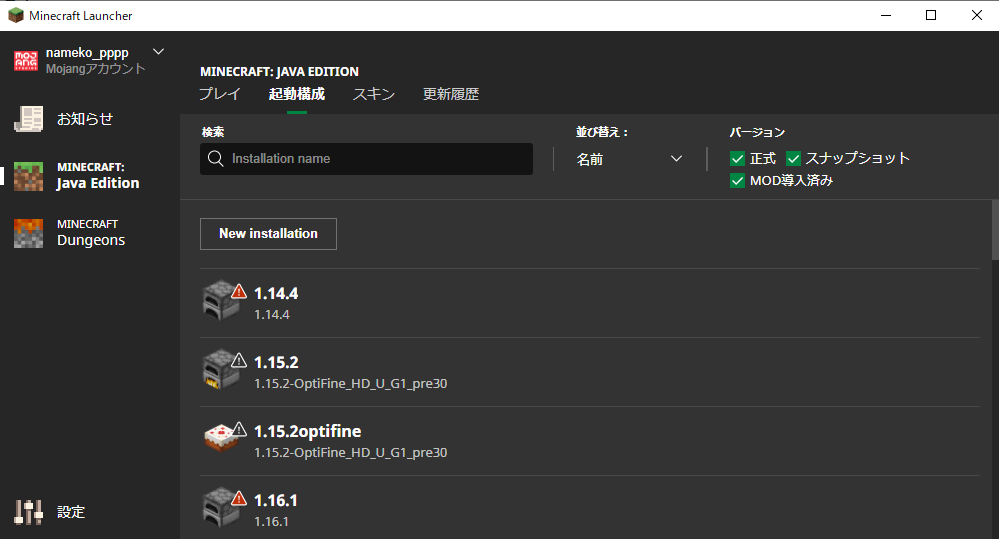Open the 名前 sort dropdown
The image size is (999, 539).
629,159
